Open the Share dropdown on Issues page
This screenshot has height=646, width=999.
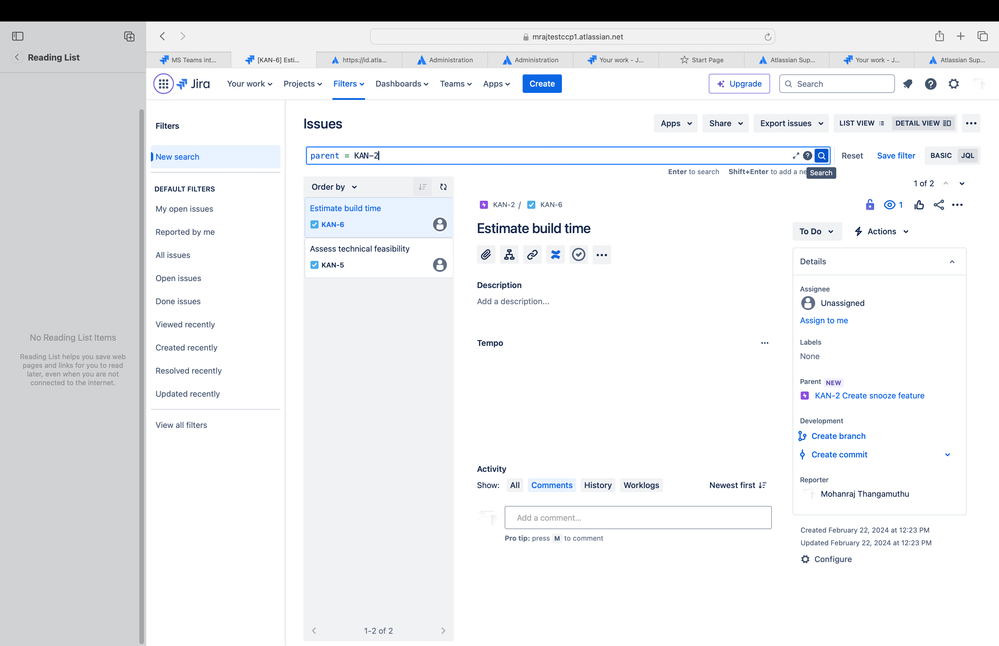(726, 123)
